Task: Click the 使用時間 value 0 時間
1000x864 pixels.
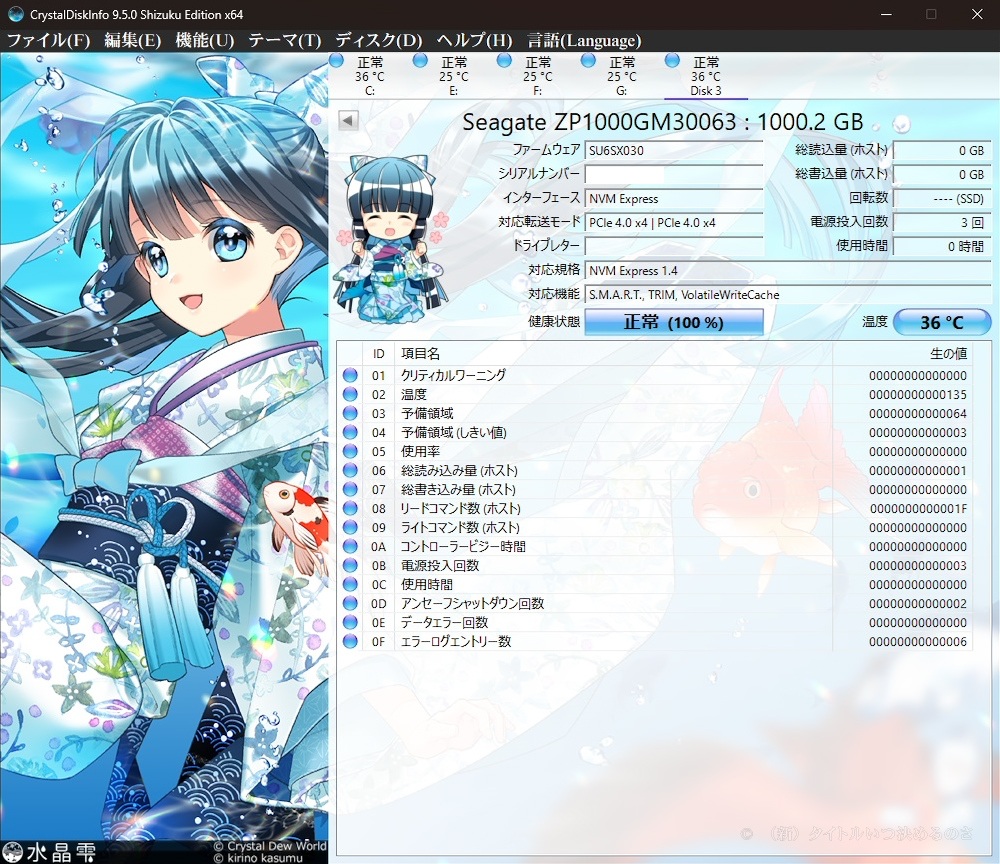Action: [942, 246]
